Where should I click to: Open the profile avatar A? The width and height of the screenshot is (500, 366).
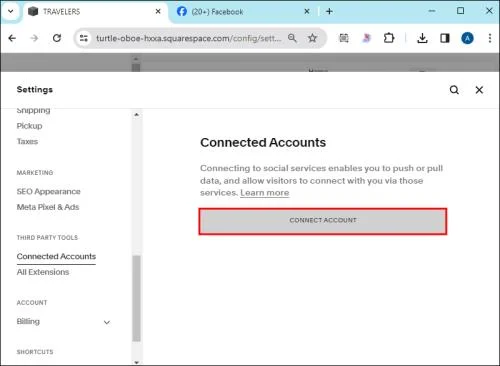tap(467, 38)
